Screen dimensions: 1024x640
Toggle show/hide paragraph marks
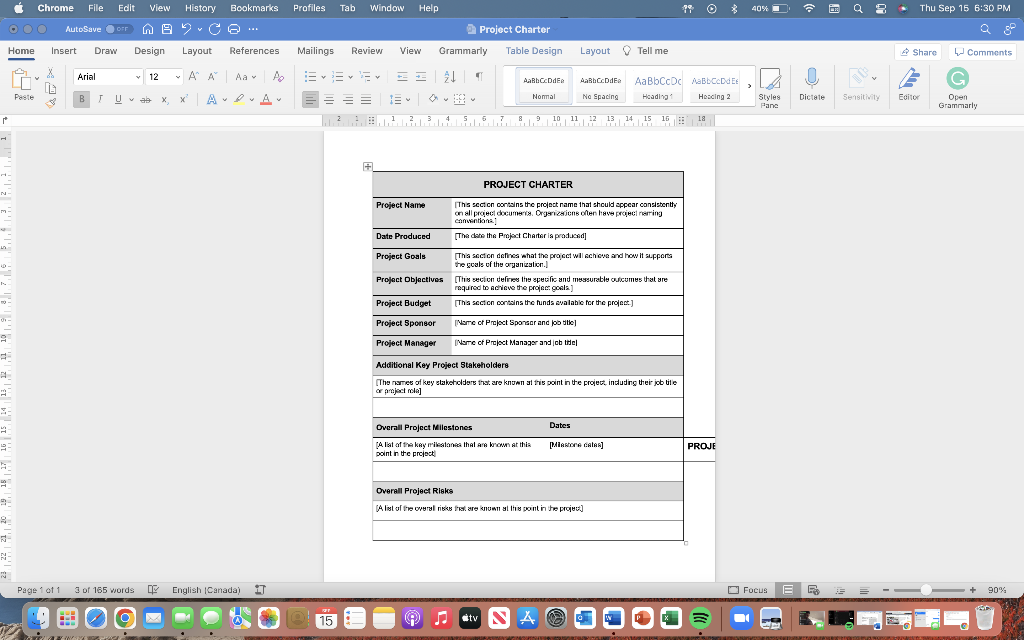point(479,76)
